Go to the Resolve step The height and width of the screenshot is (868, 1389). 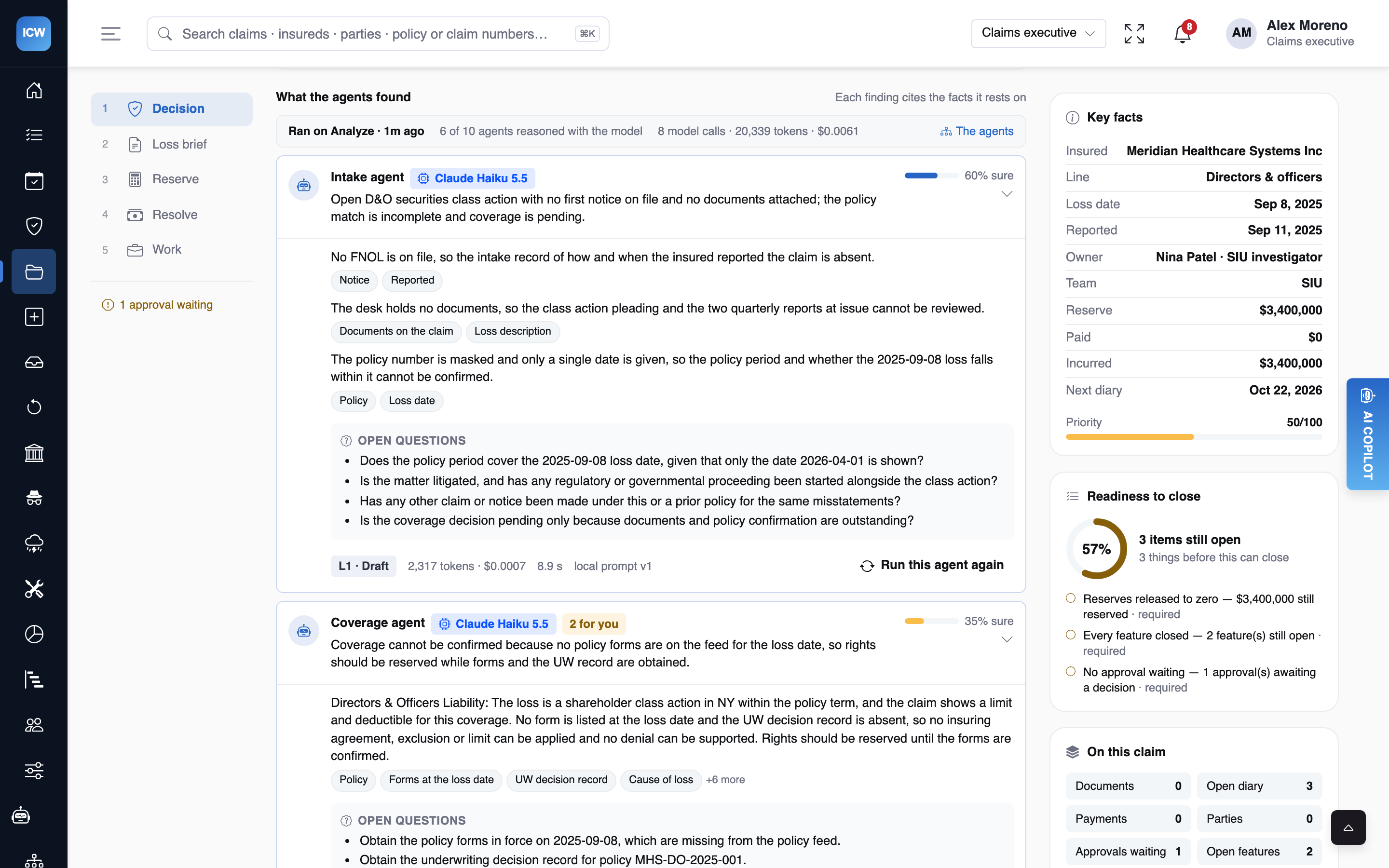(x=172, y=215)
